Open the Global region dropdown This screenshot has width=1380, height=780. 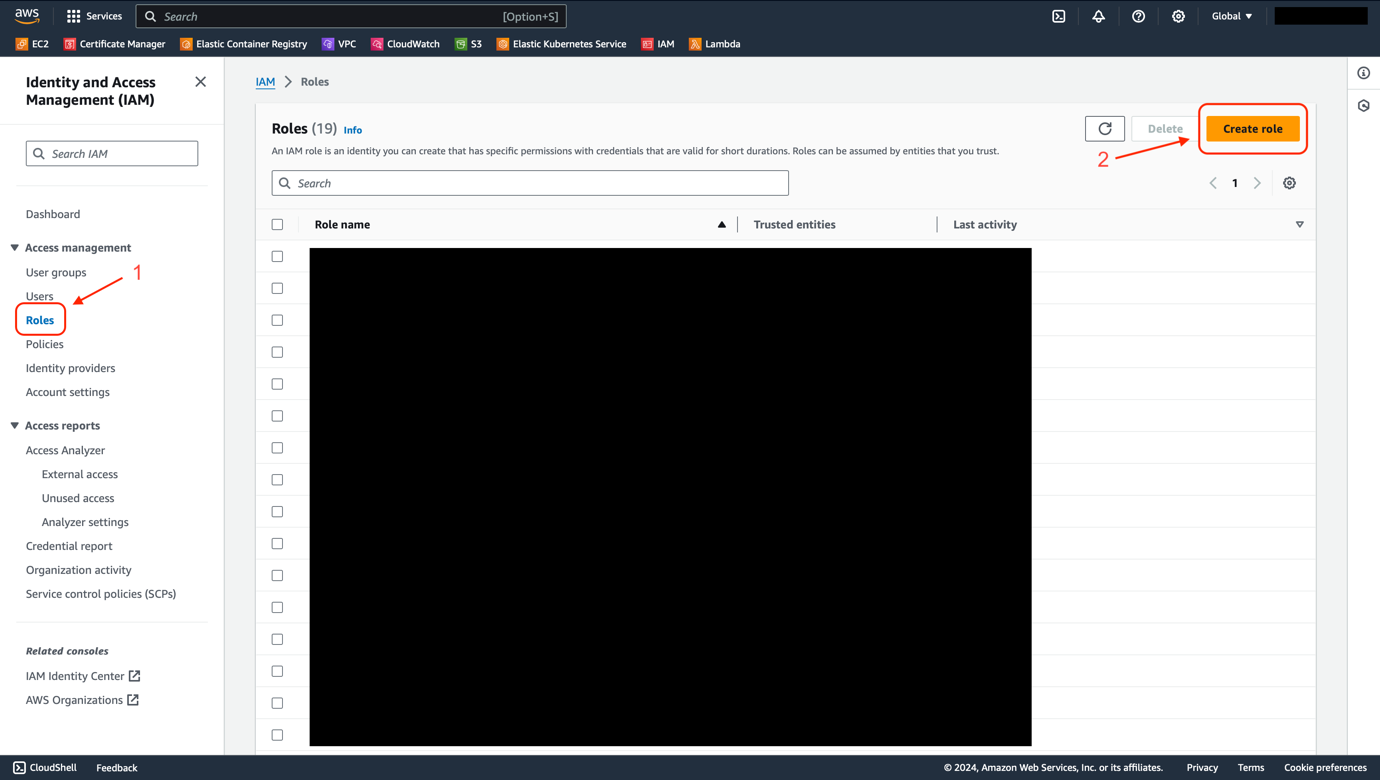[x=1232, y=16]
